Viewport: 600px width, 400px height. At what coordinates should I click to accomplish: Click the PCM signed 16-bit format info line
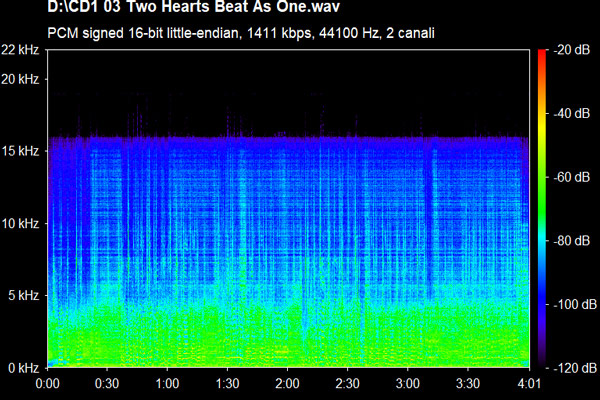[241, 33]
